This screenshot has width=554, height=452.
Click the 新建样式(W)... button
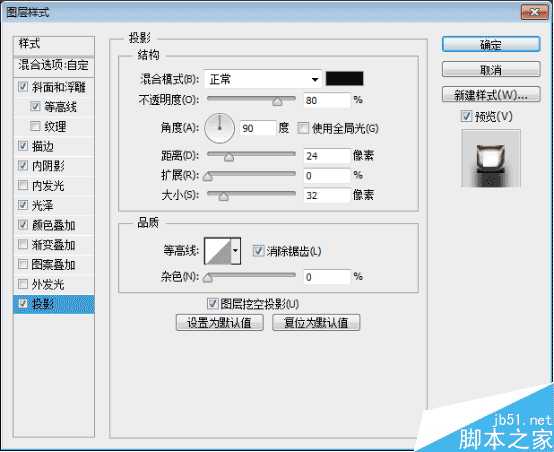(491, 95)
